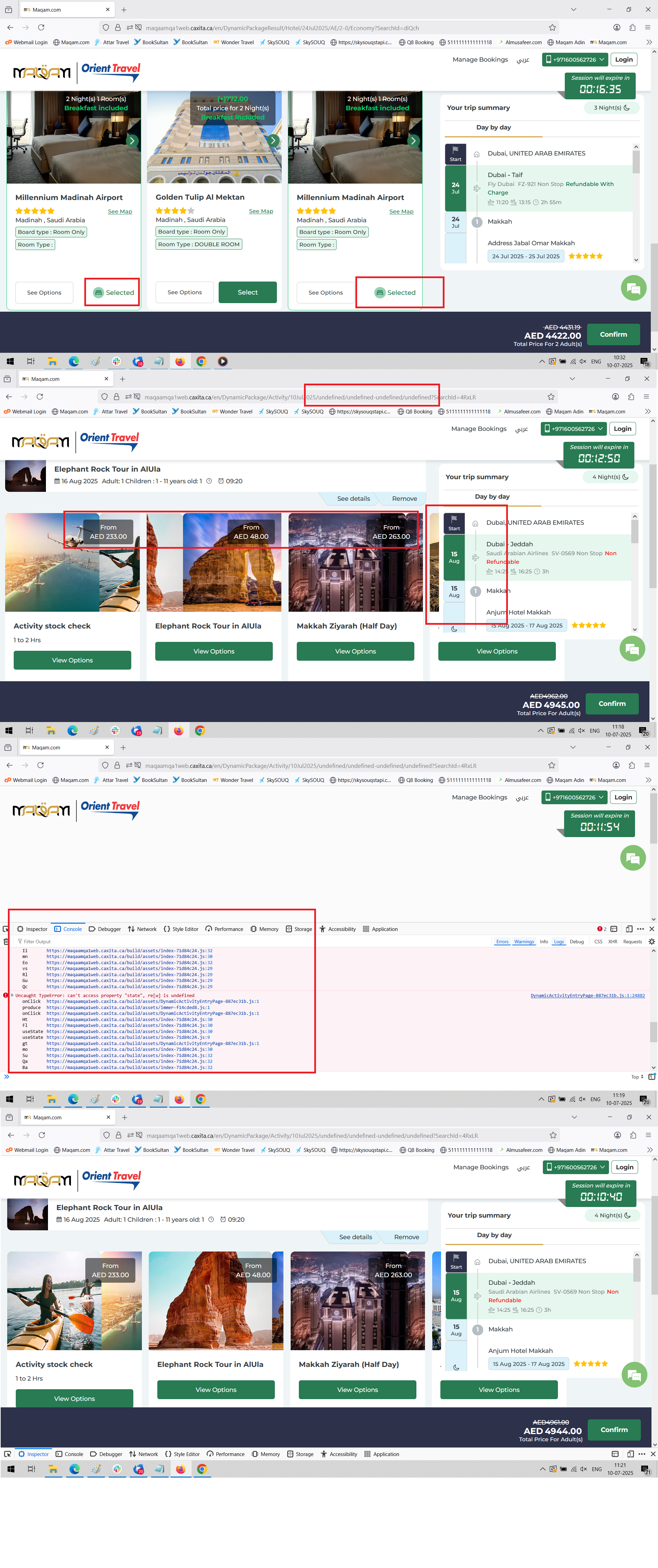Show next photo of Golden Tulip Al Mektan
The height and width of the screenshot is (1568, 658).
coord(273,141)
